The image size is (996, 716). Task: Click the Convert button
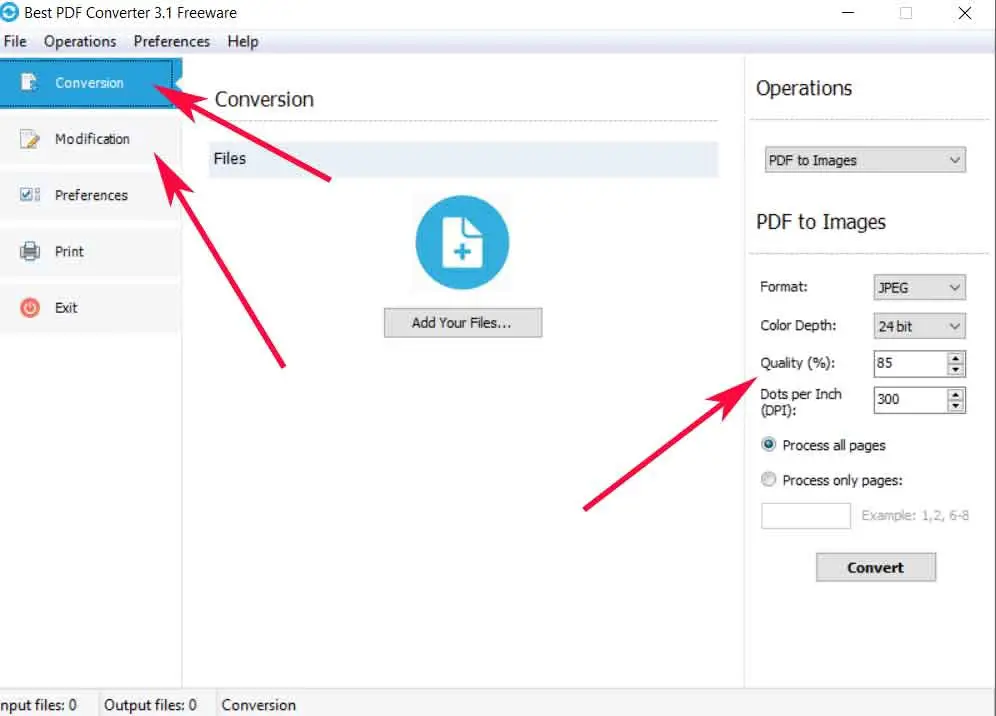coord(875,567)
